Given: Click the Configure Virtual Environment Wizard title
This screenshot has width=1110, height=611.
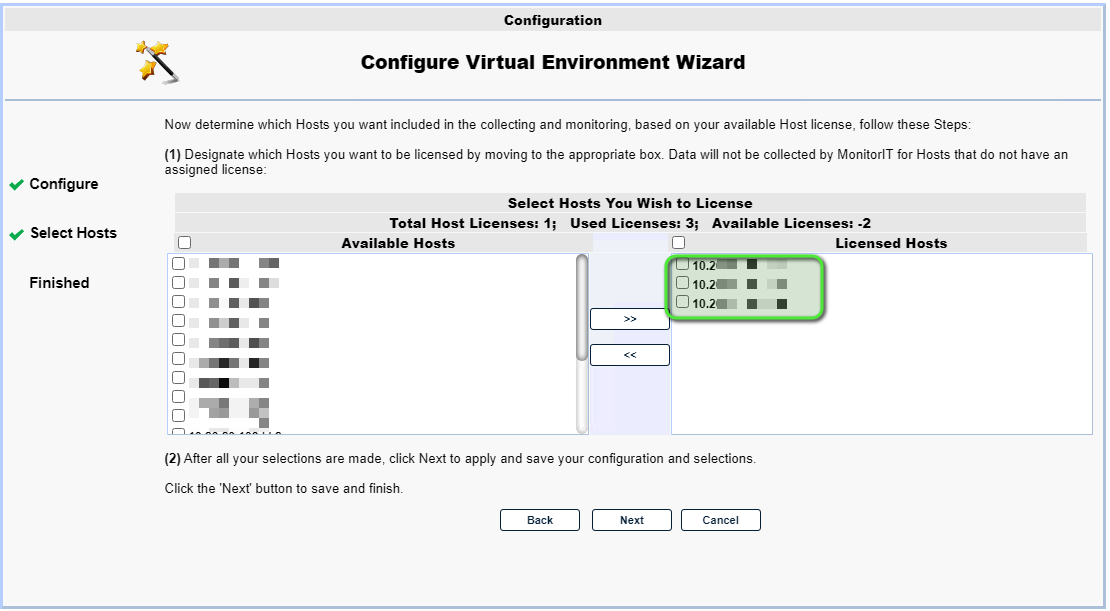Looking at the screenshot, I should [x=553, y=62].
